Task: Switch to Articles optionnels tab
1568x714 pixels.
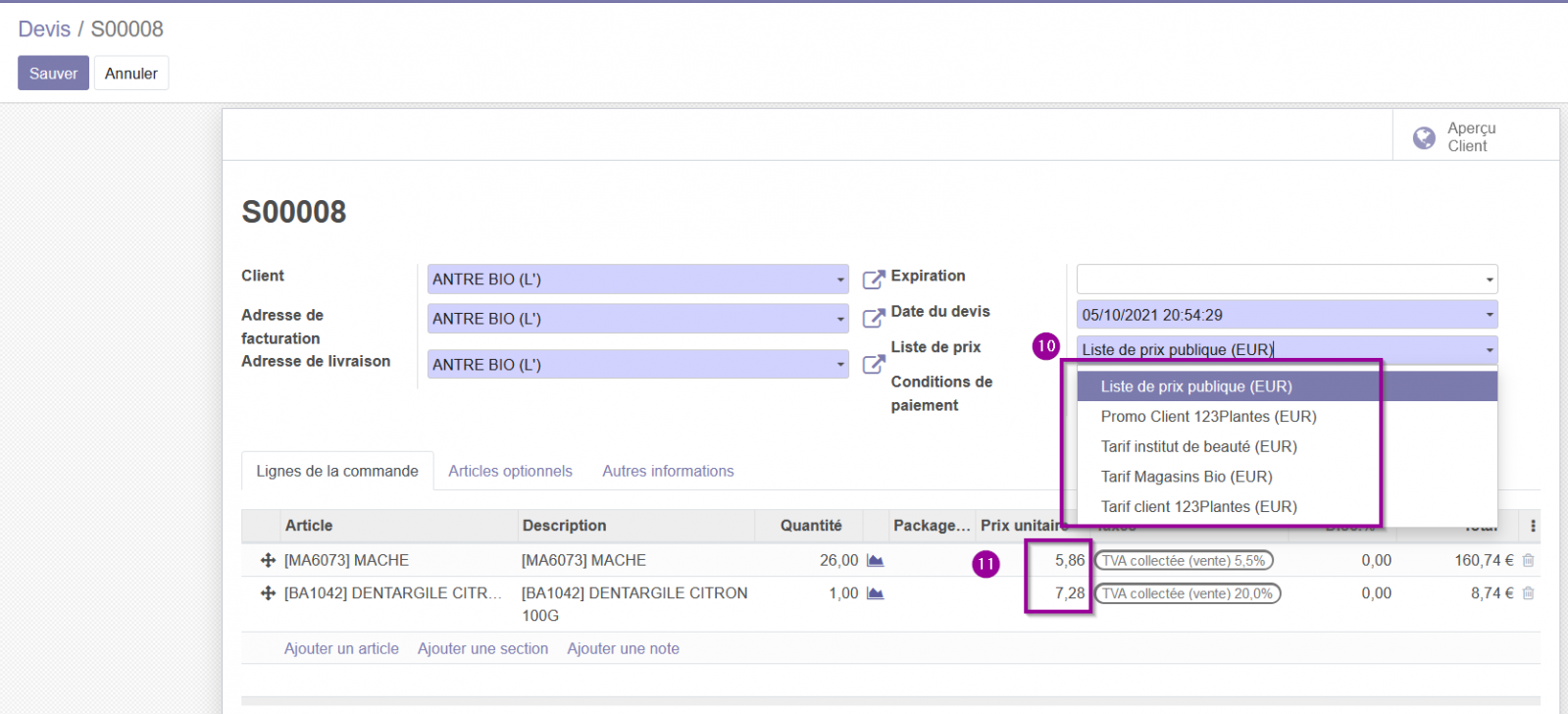Action: [x=510, y=472]
